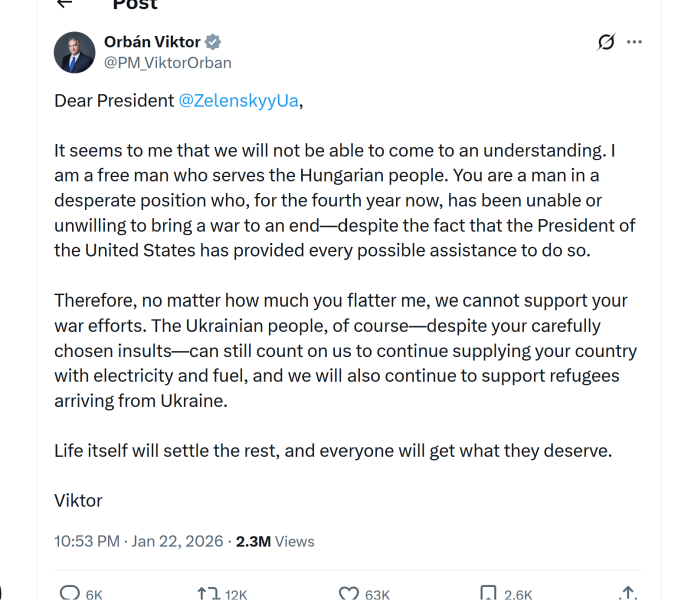Click the 2.3M Views count
Image resolution: width=691 pixels, height=600 pixels.
tap(275, 541)
